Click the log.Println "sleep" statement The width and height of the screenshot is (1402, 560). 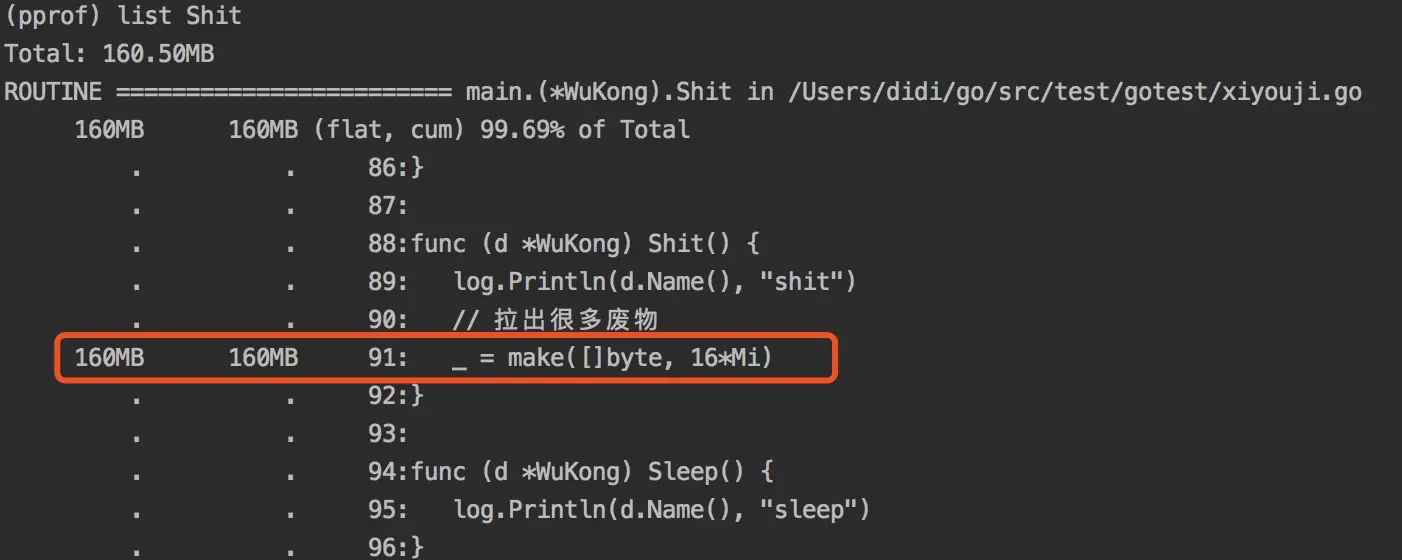[x=662, y=510]
